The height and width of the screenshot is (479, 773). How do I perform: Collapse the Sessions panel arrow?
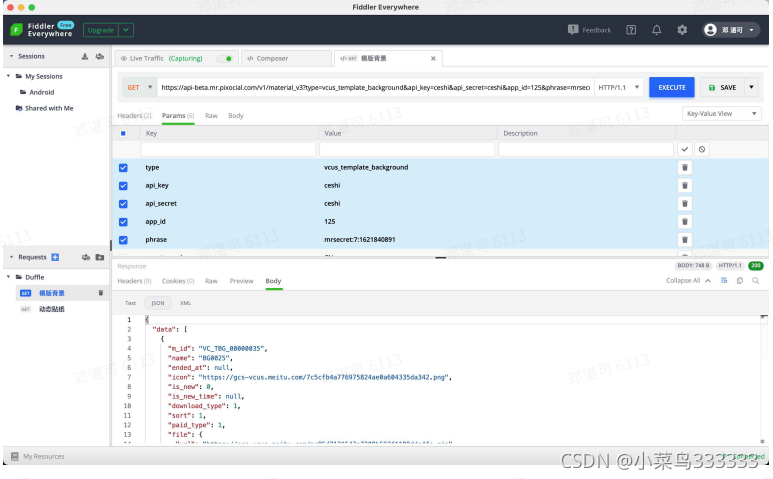[x=11, y=56]
